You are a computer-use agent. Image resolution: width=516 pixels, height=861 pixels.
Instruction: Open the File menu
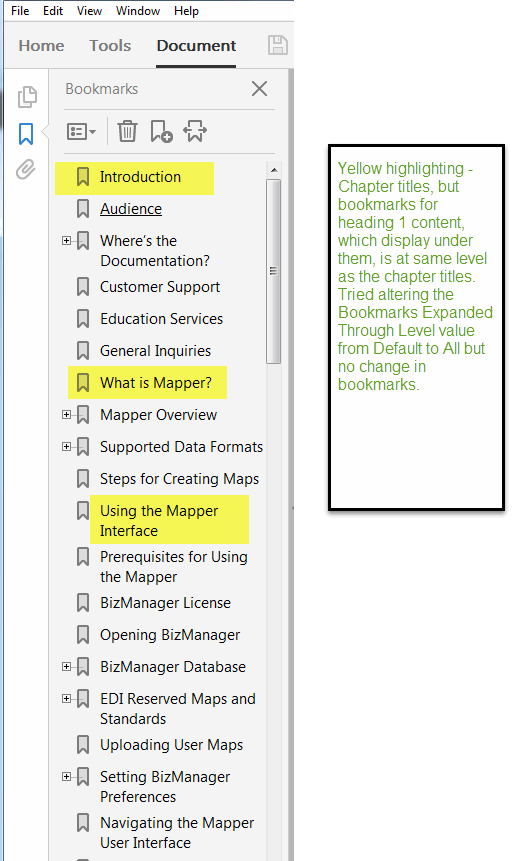click(x=20, y=11)
